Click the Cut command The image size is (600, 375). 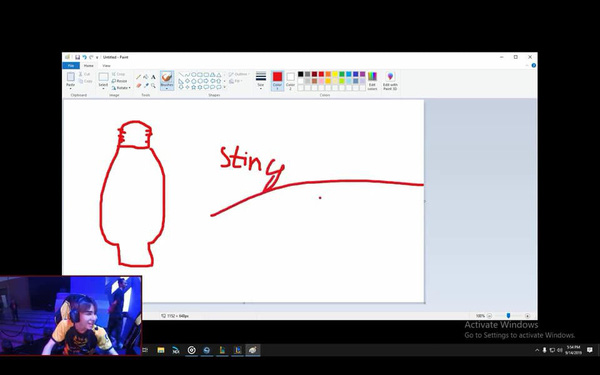85,74
